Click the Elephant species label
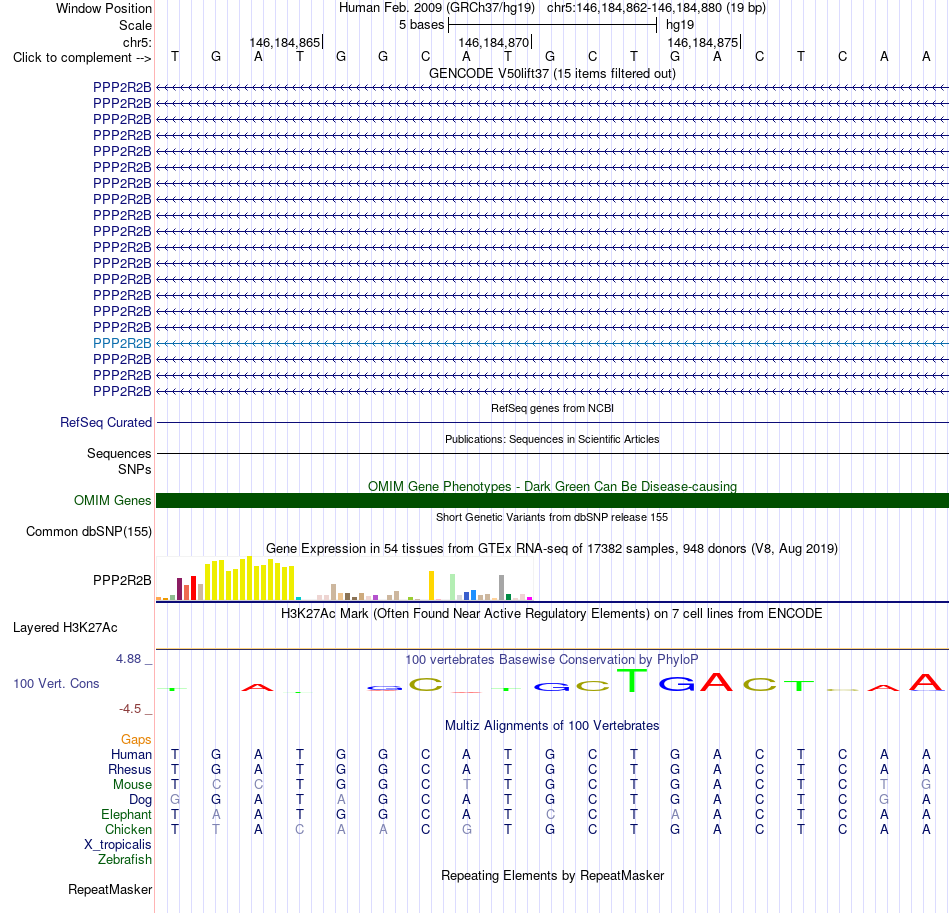Viewport: 950px width, 913px height. pos(126,814)
